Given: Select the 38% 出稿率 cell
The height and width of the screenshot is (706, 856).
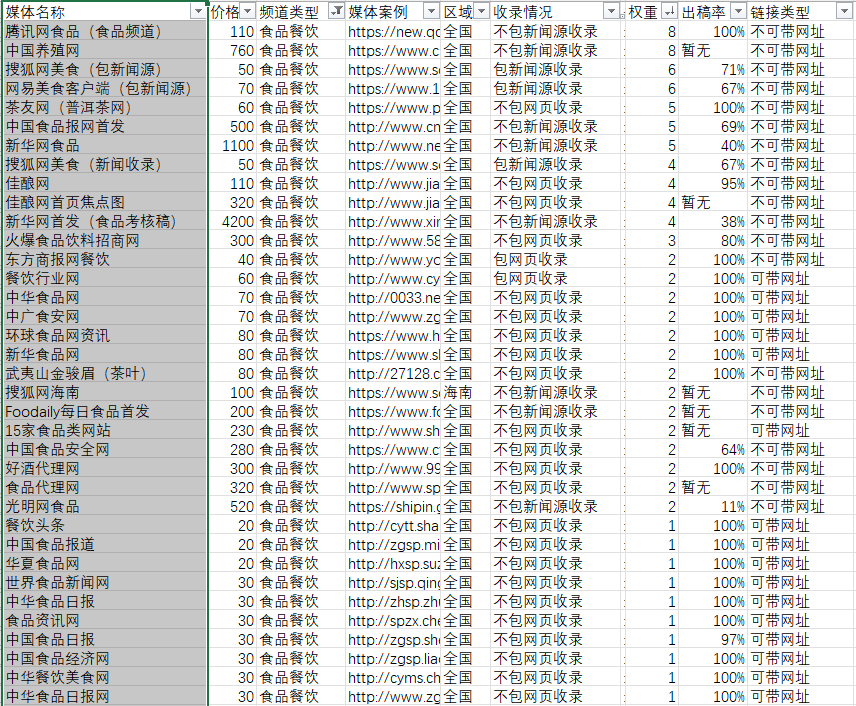Looking at the screenshot, I should point(713,222).
